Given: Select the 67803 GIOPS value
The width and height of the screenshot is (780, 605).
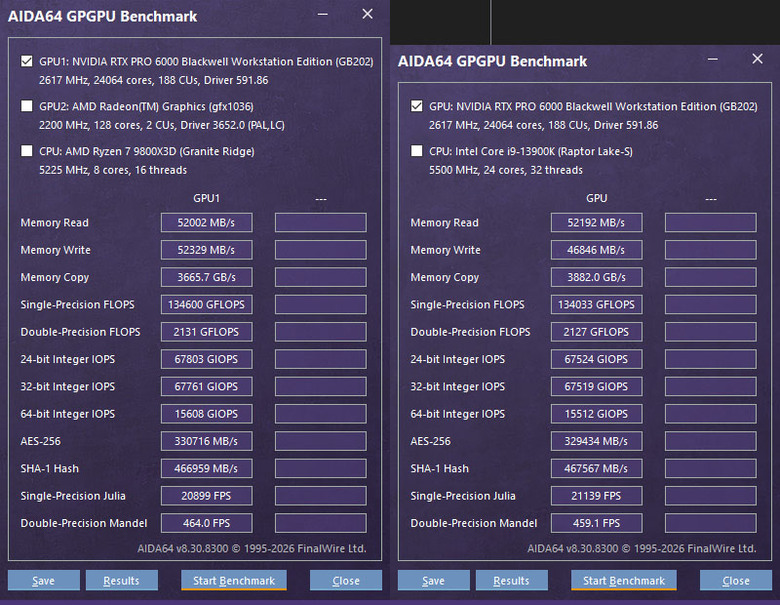Looking at the screenshot, I should point(206,359).
